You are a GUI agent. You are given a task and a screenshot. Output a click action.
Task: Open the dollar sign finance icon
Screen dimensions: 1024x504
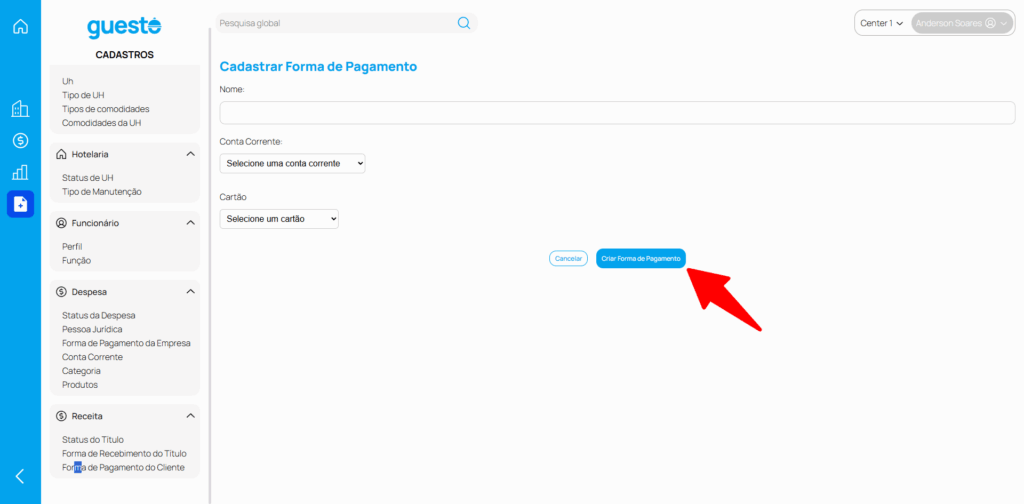click(x=20, y=141)
